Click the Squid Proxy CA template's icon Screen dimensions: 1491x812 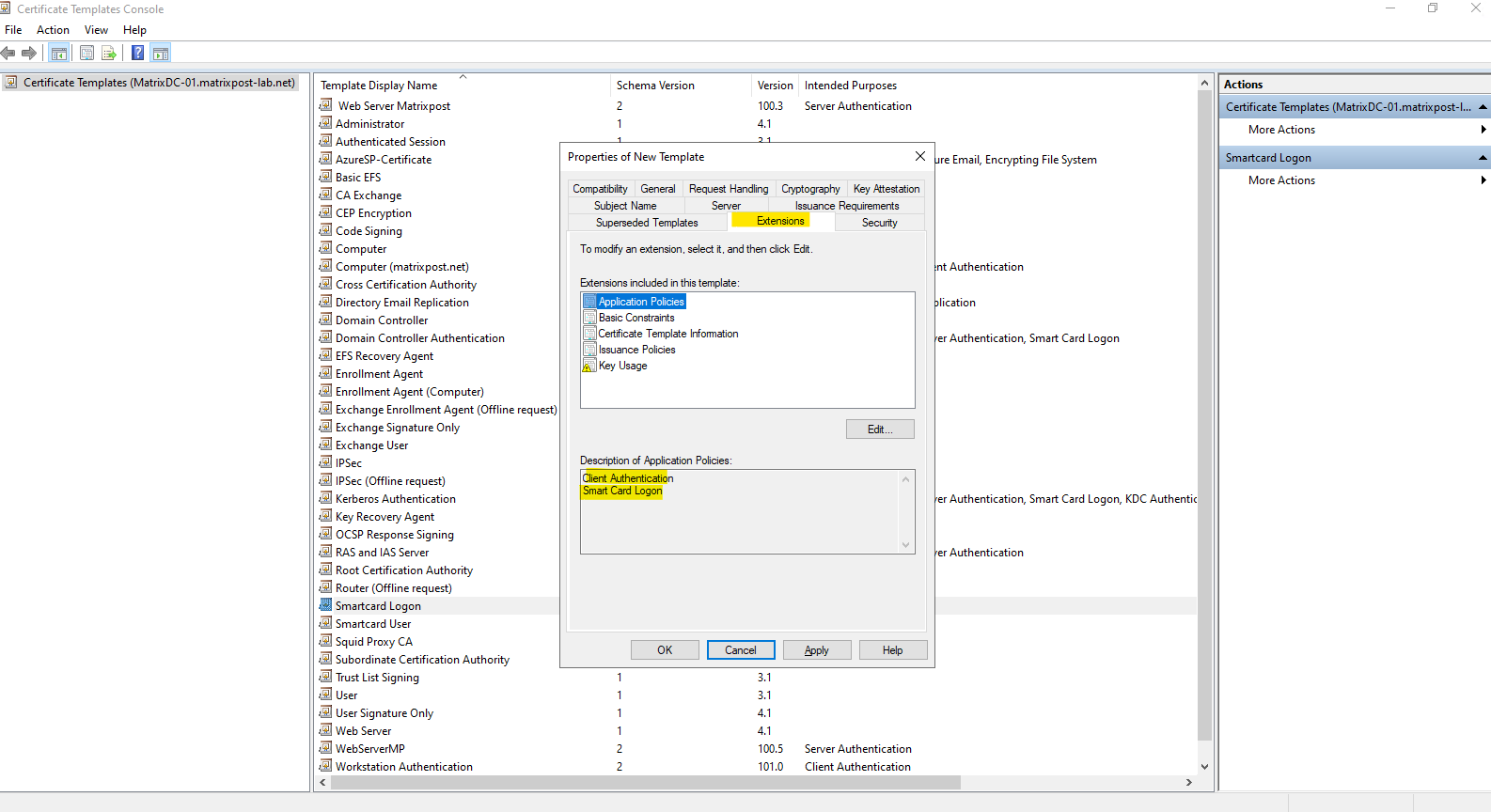coord(325,641)
